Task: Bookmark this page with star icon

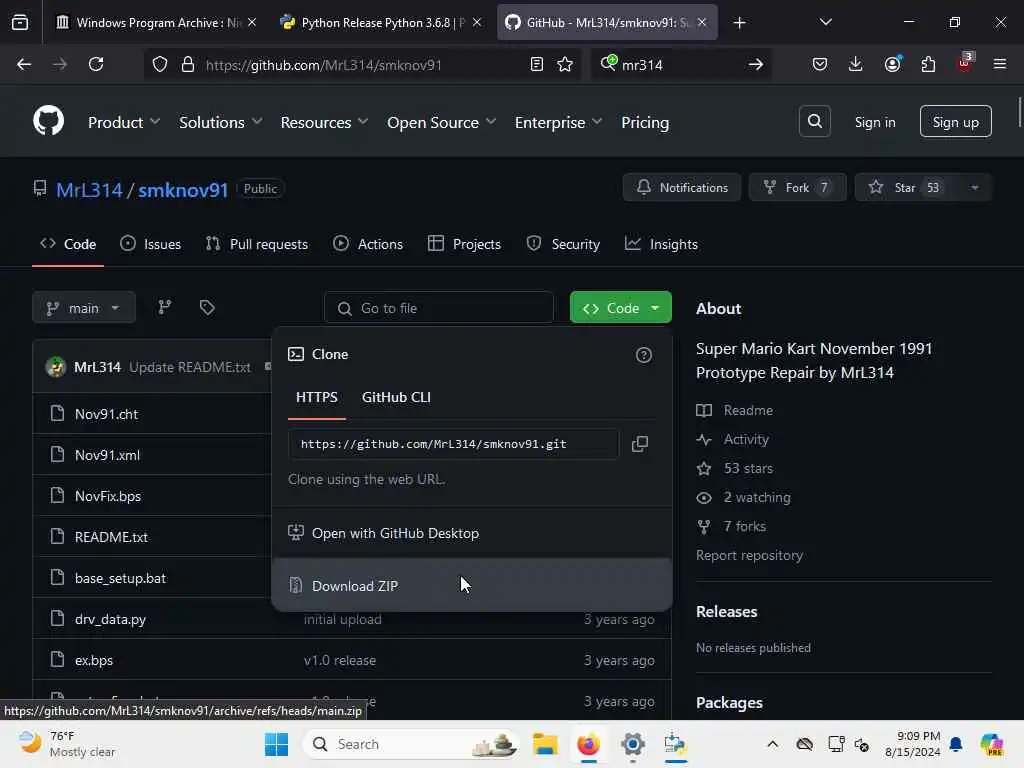Action: [565, 64]
